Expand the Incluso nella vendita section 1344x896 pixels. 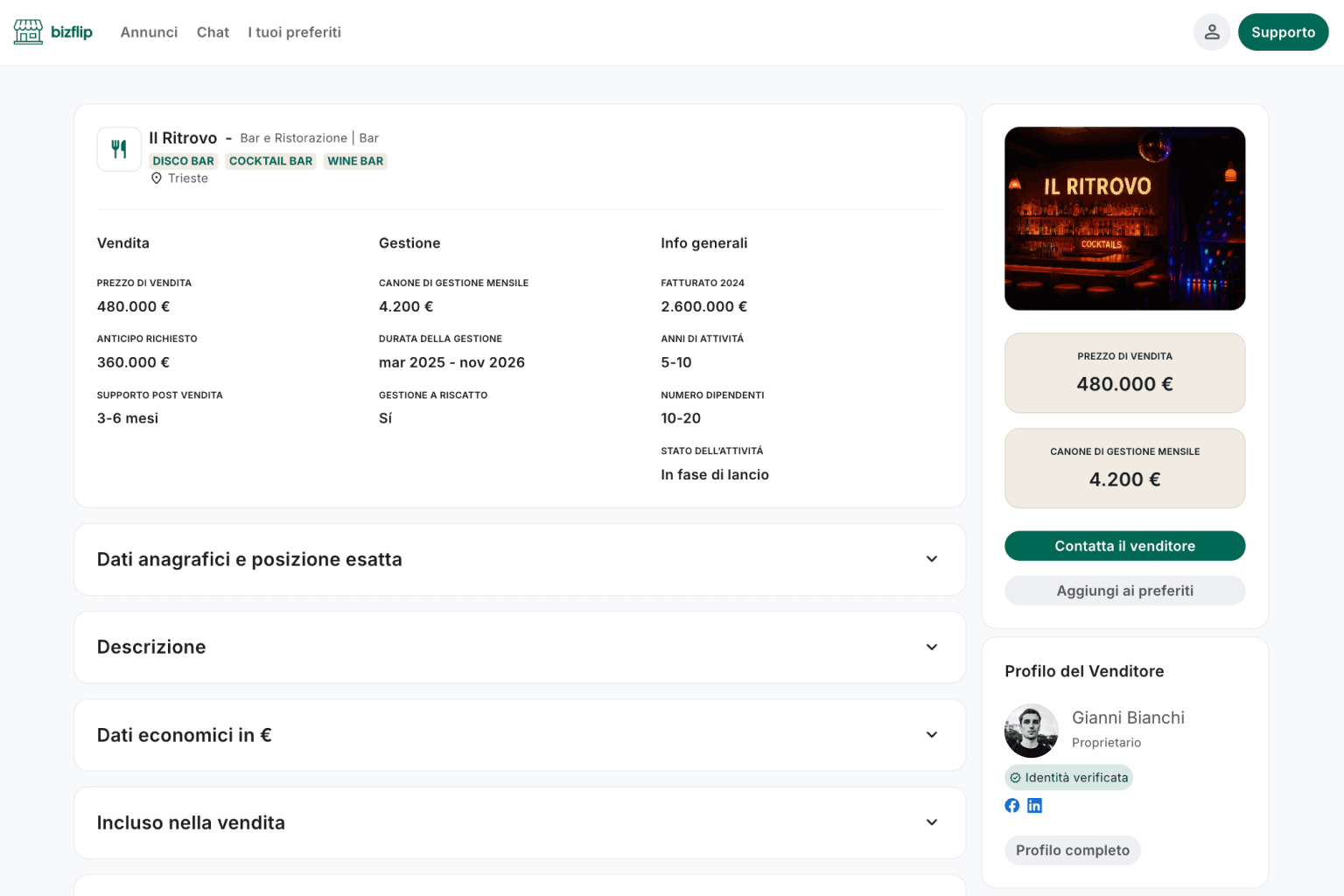[x=931, y=822]
